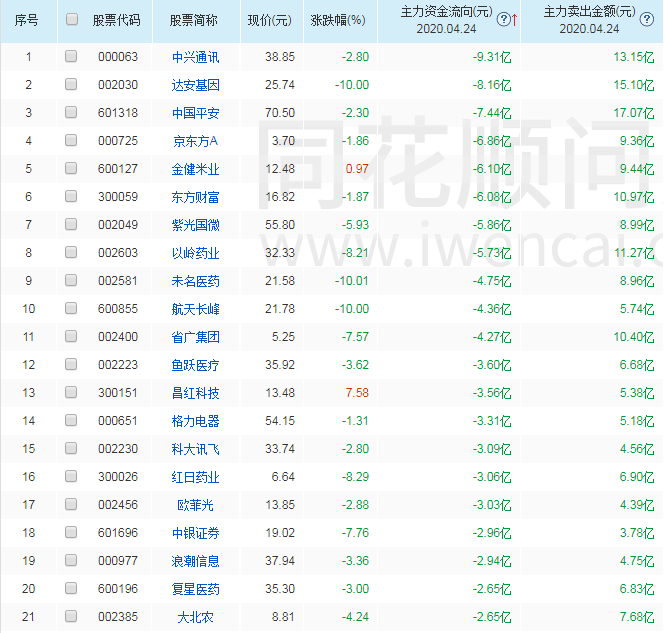The image size is (664, 633).
Task: Tick checkbox for 000725 京东方A
Action: (x=71, y=140)
